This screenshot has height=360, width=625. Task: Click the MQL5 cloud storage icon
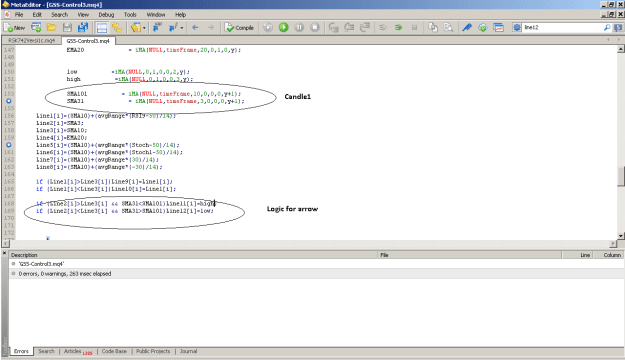click(x=483, y=28)
